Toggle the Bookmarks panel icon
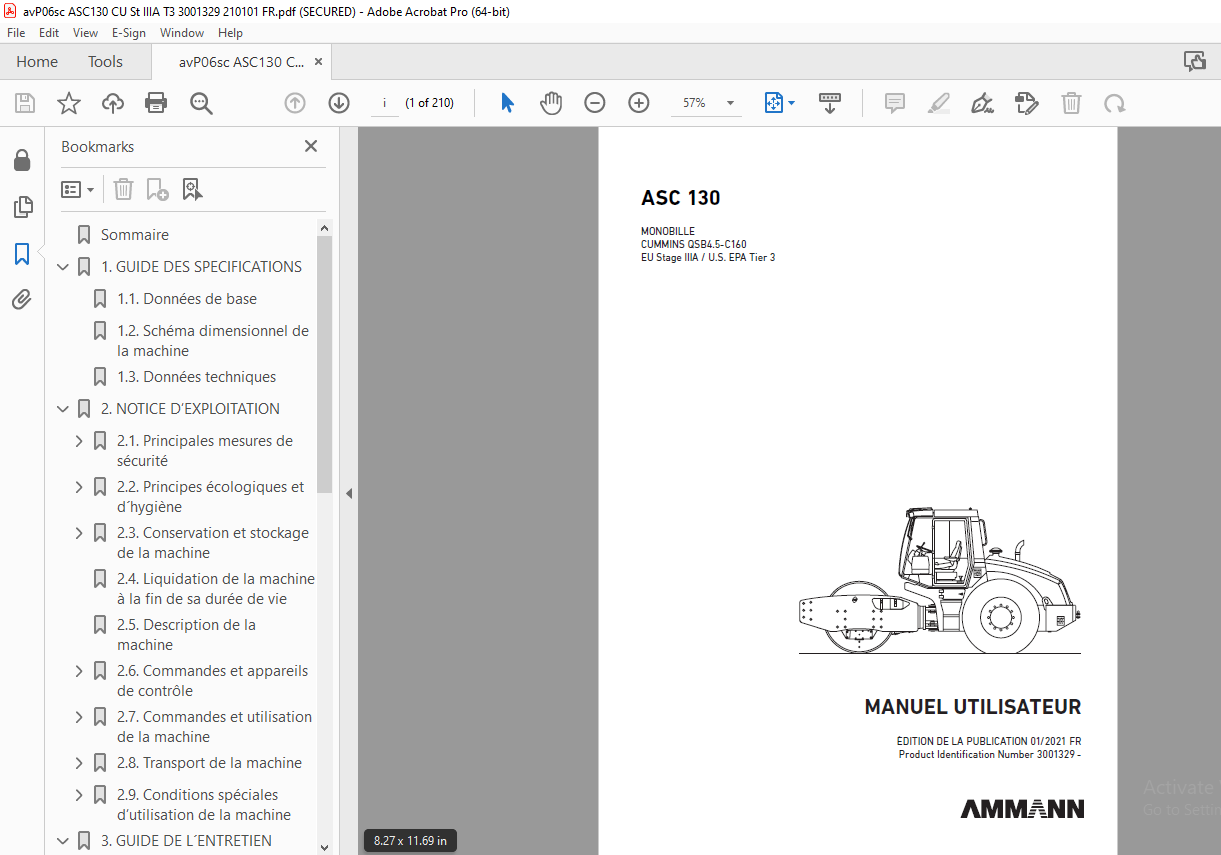Image resolution: width=1221 pixels, height=855 pixels. point(22,253)
